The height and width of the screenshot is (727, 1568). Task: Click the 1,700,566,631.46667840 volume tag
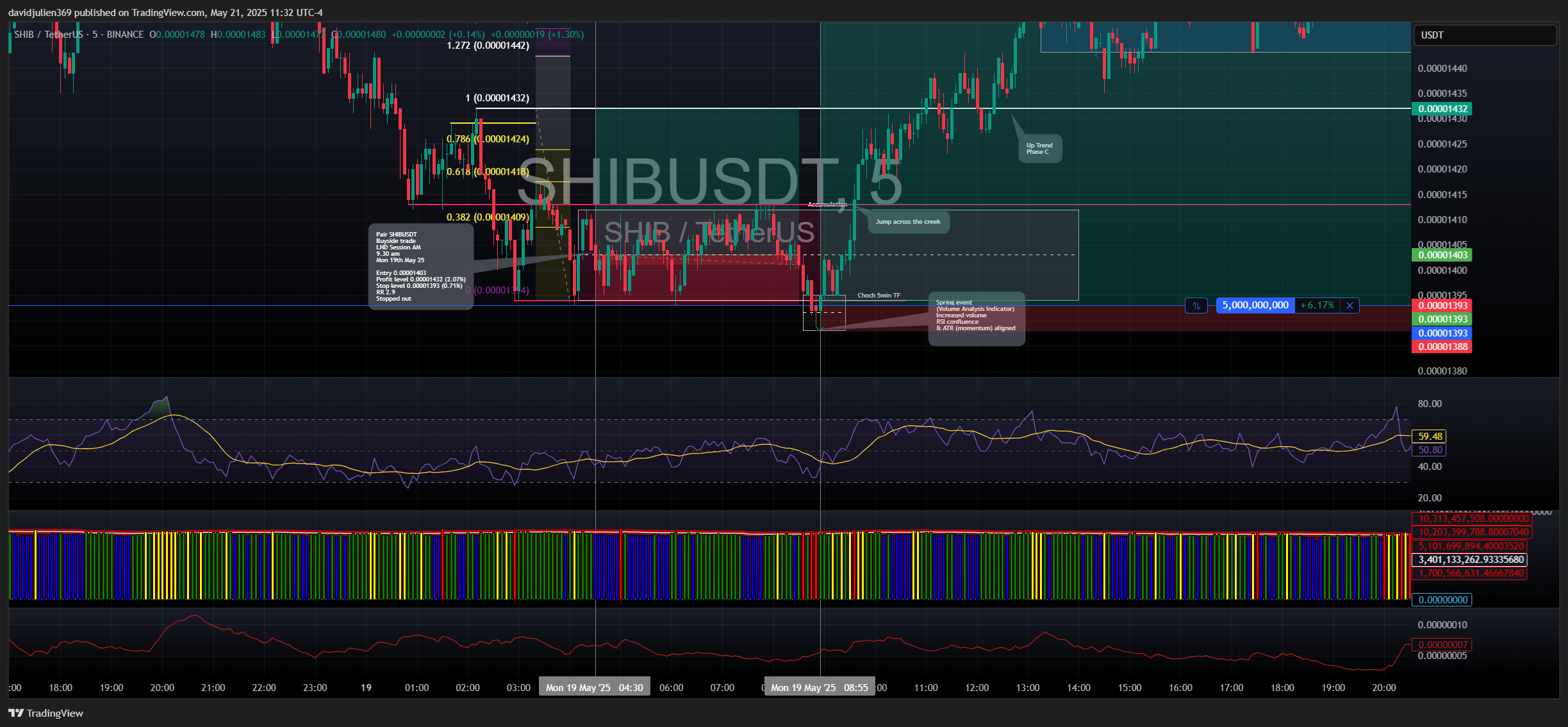point(1470,573)
